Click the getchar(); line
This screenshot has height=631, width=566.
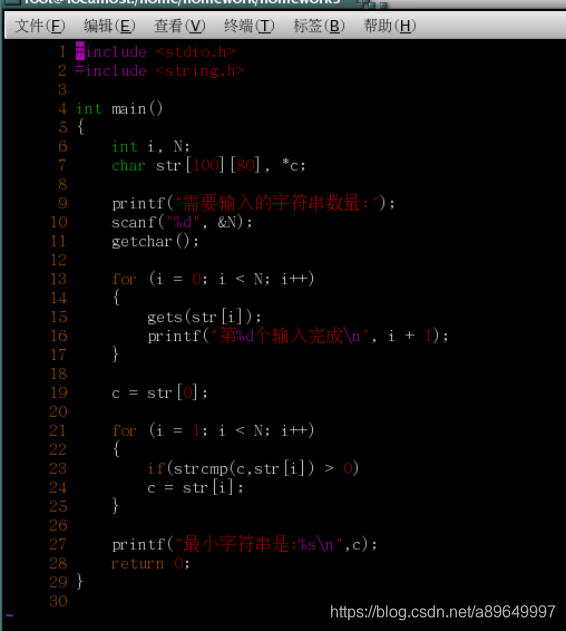(155, 241)
